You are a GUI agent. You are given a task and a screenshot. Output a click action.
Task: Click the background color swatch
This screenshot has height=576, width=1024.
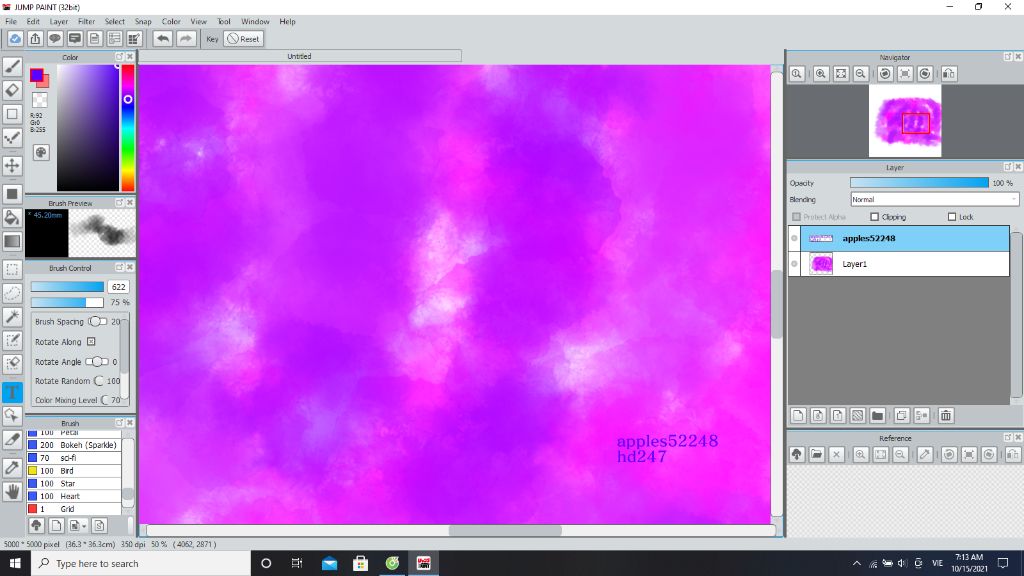click(x=45, y=83)
